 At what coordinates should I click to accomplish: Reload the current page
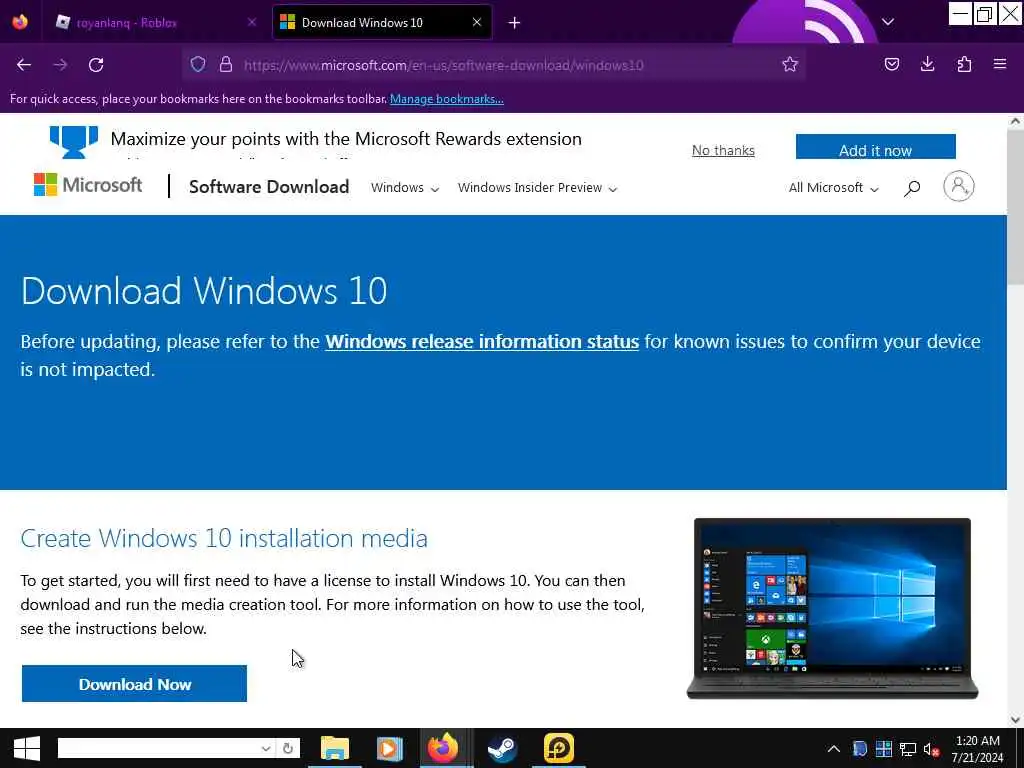click(96, 65)
